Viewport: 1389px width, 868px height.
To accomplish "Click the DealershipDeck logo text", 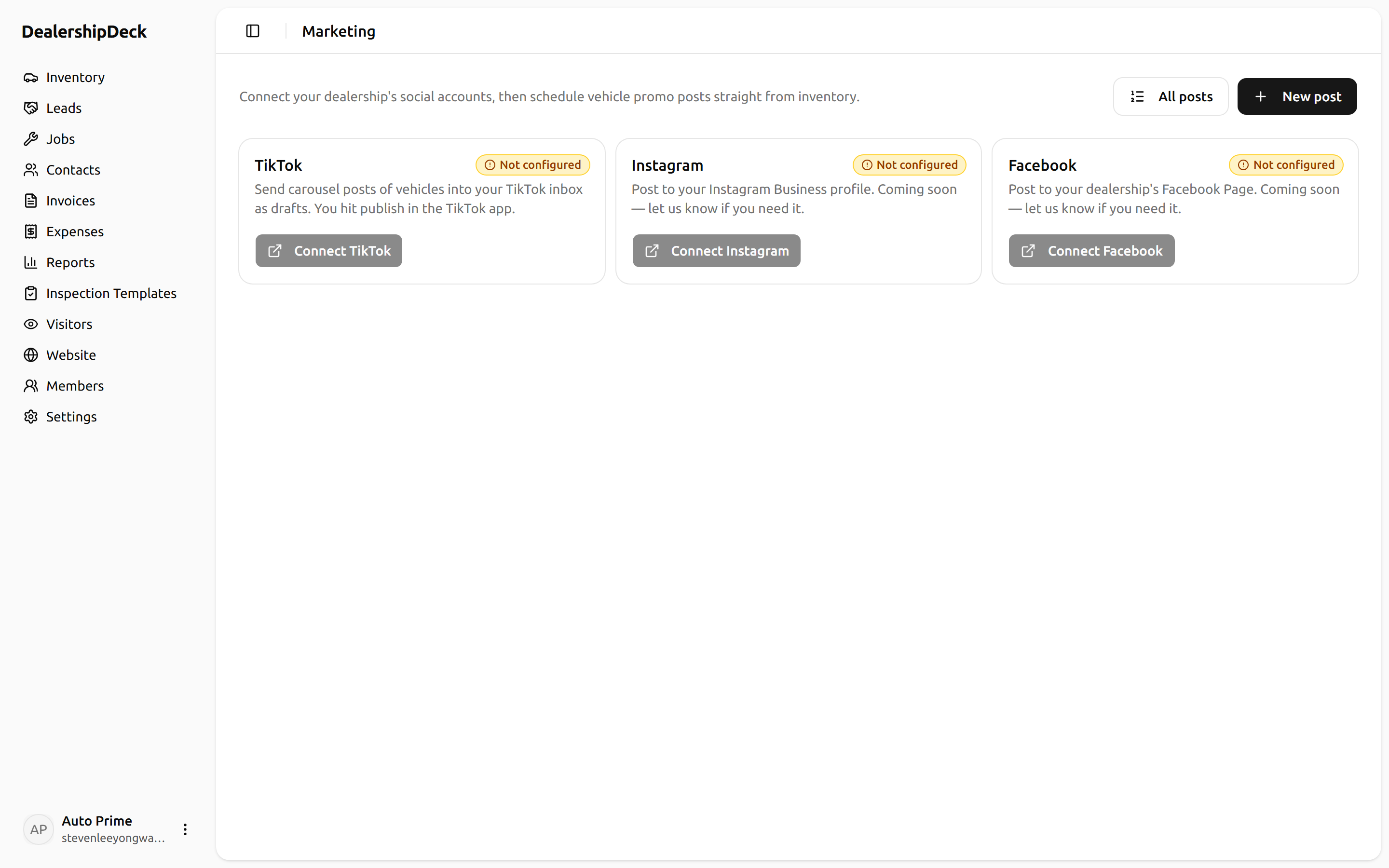I will 84,31.
